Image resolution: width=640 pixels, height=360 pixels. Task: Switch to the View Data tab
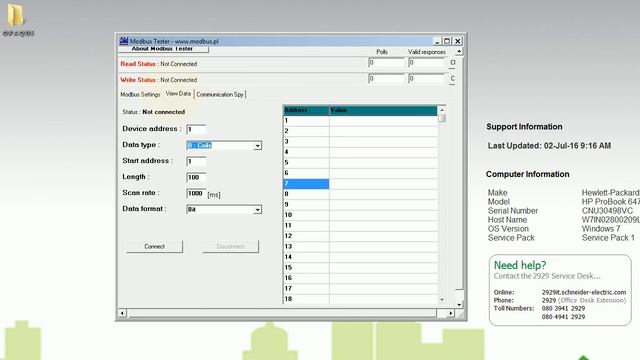coord(178,93)
